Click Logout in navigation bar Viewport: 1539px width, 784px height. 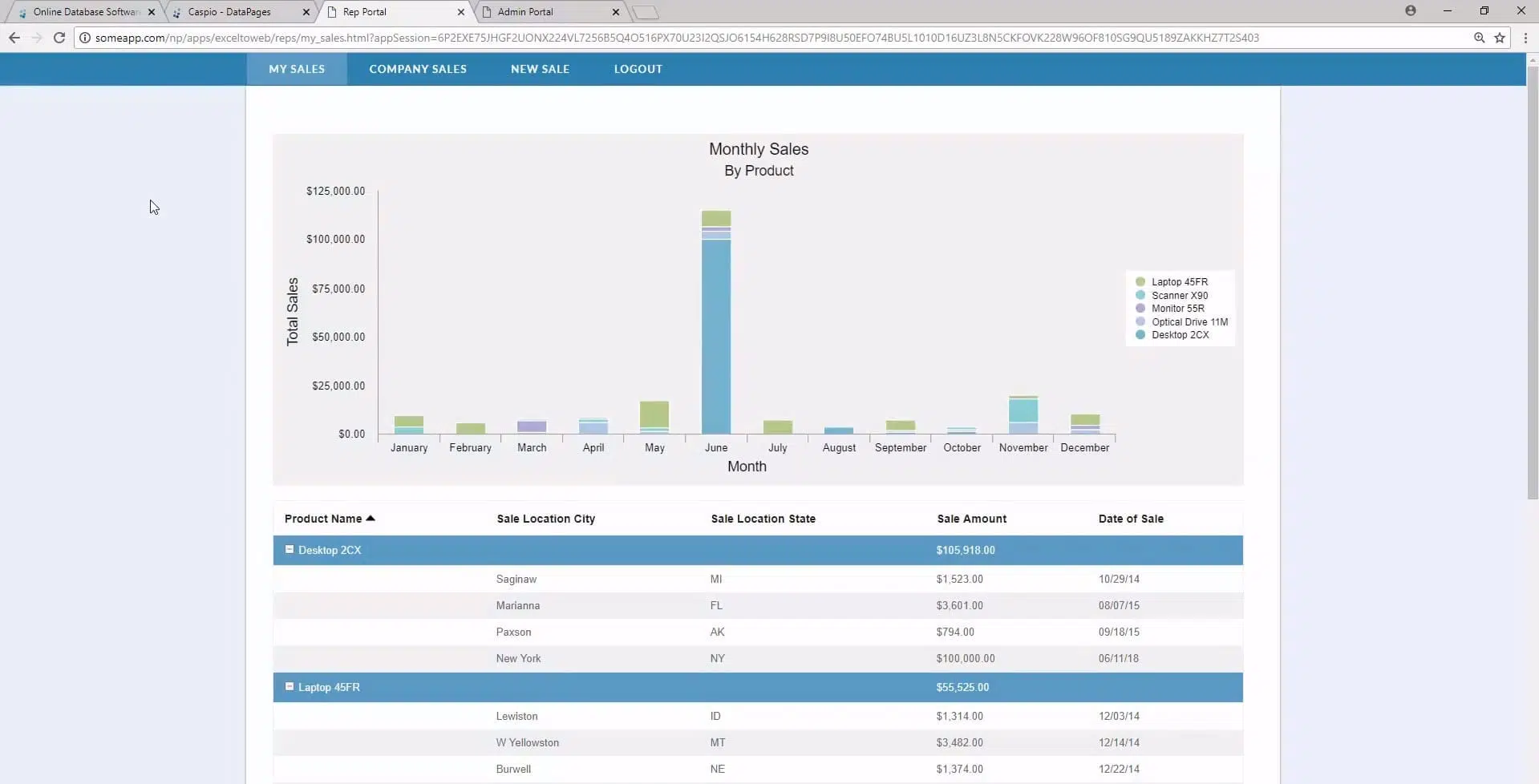click(638, 69)
